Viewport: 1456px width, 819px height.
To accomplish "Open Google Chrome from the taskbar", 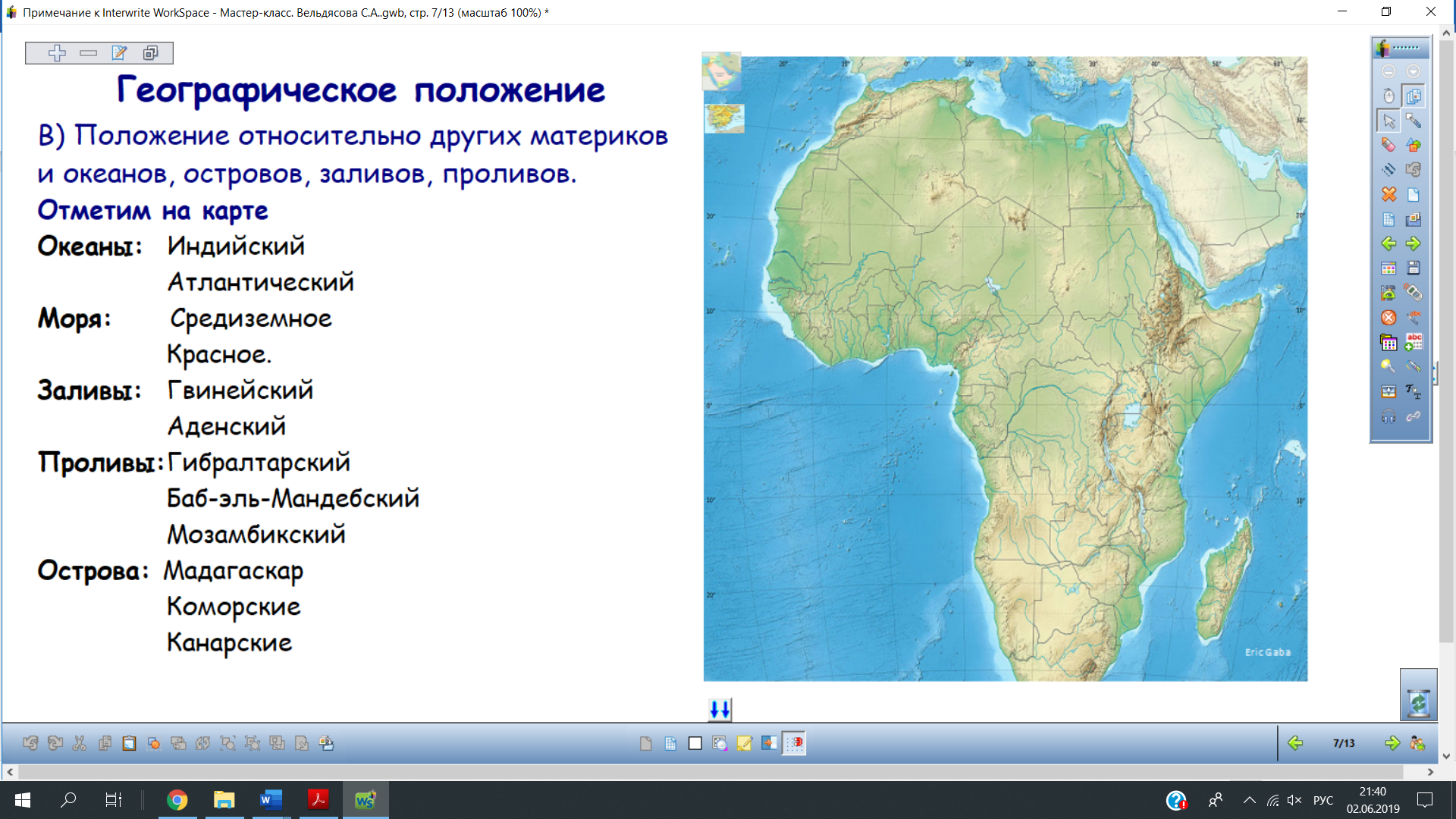I will coord(177,800).
